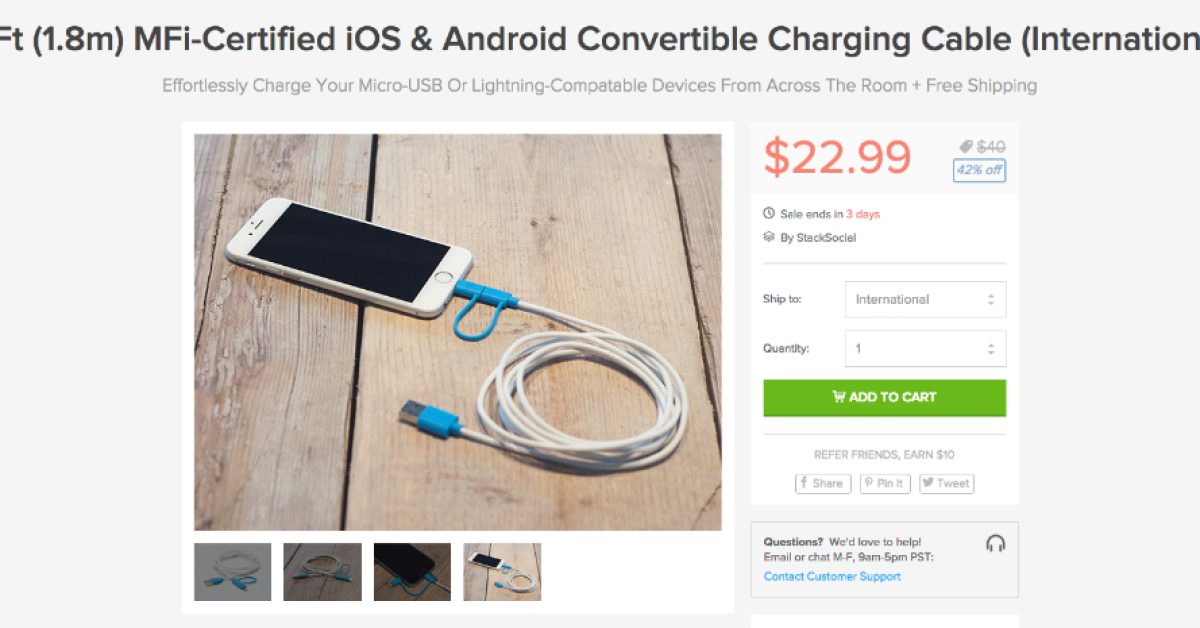Click the Refer Friends, Earn $10 text
The width and height of the screenshot is (1200, 628).
pyautogui.click(x=884, y=455)
